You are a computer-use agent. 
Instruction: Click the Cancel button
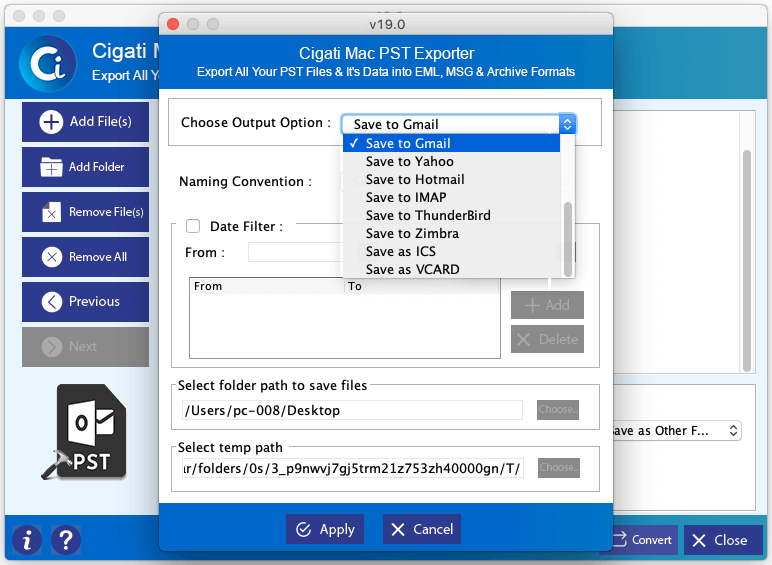tap(422, 529)
